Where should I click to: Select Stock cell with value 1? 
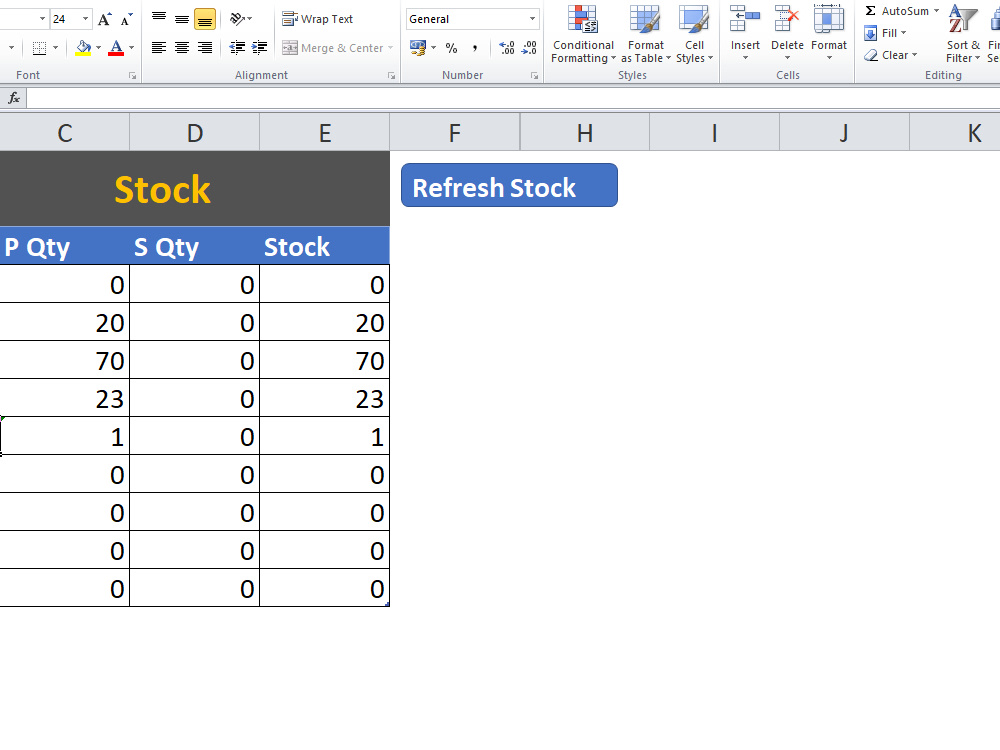(325, 436)
